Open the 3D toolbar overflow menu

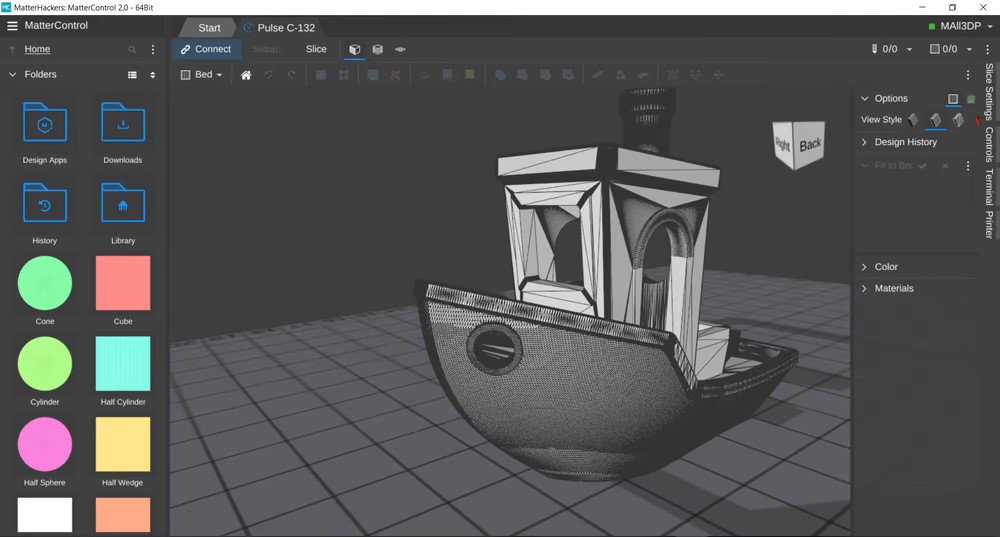click(x=967, y=75)
